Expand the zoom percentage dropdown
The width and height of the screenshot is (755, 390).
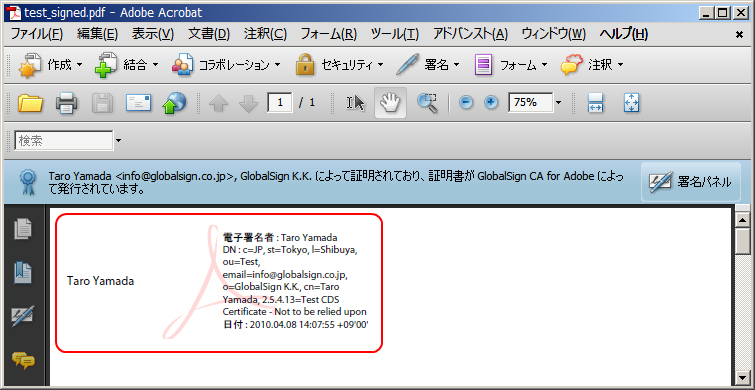[x=559, y=103]
